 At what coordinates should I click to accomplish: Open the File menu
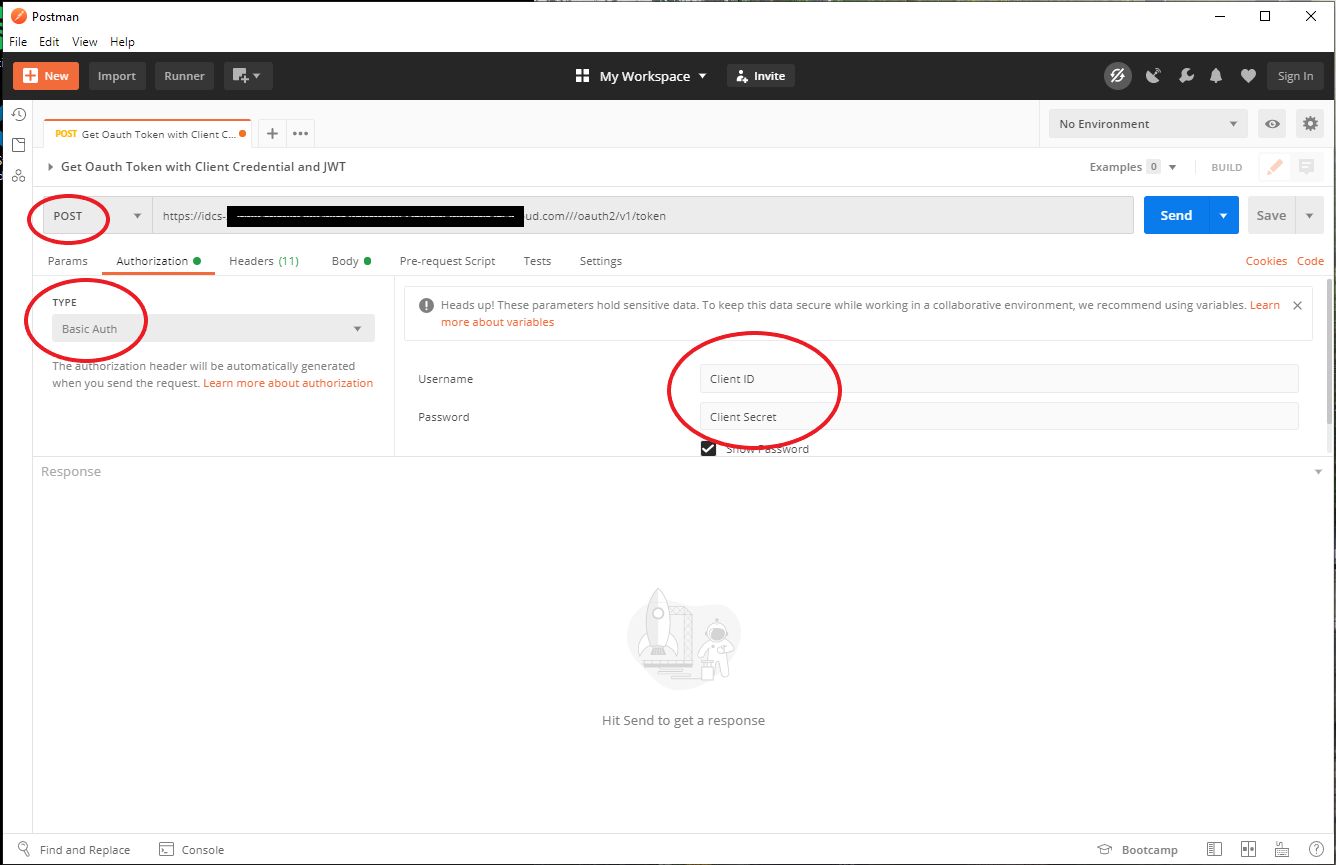18,42
